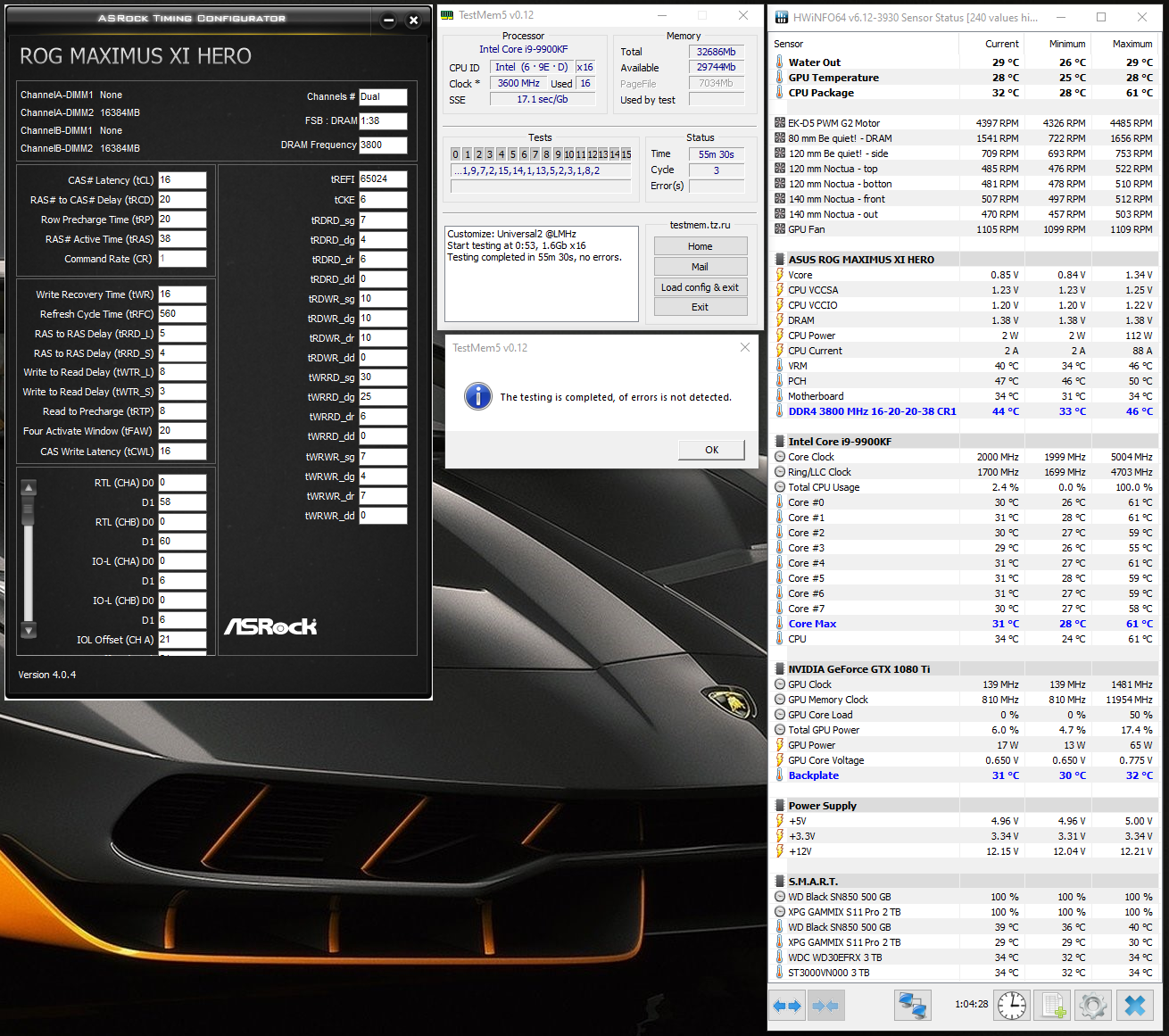This screenshot has height=1036, width=1169.
Task: Click the ASRock scrollbar down arrow
Action: pyautogui.click(x=29, y=630)
